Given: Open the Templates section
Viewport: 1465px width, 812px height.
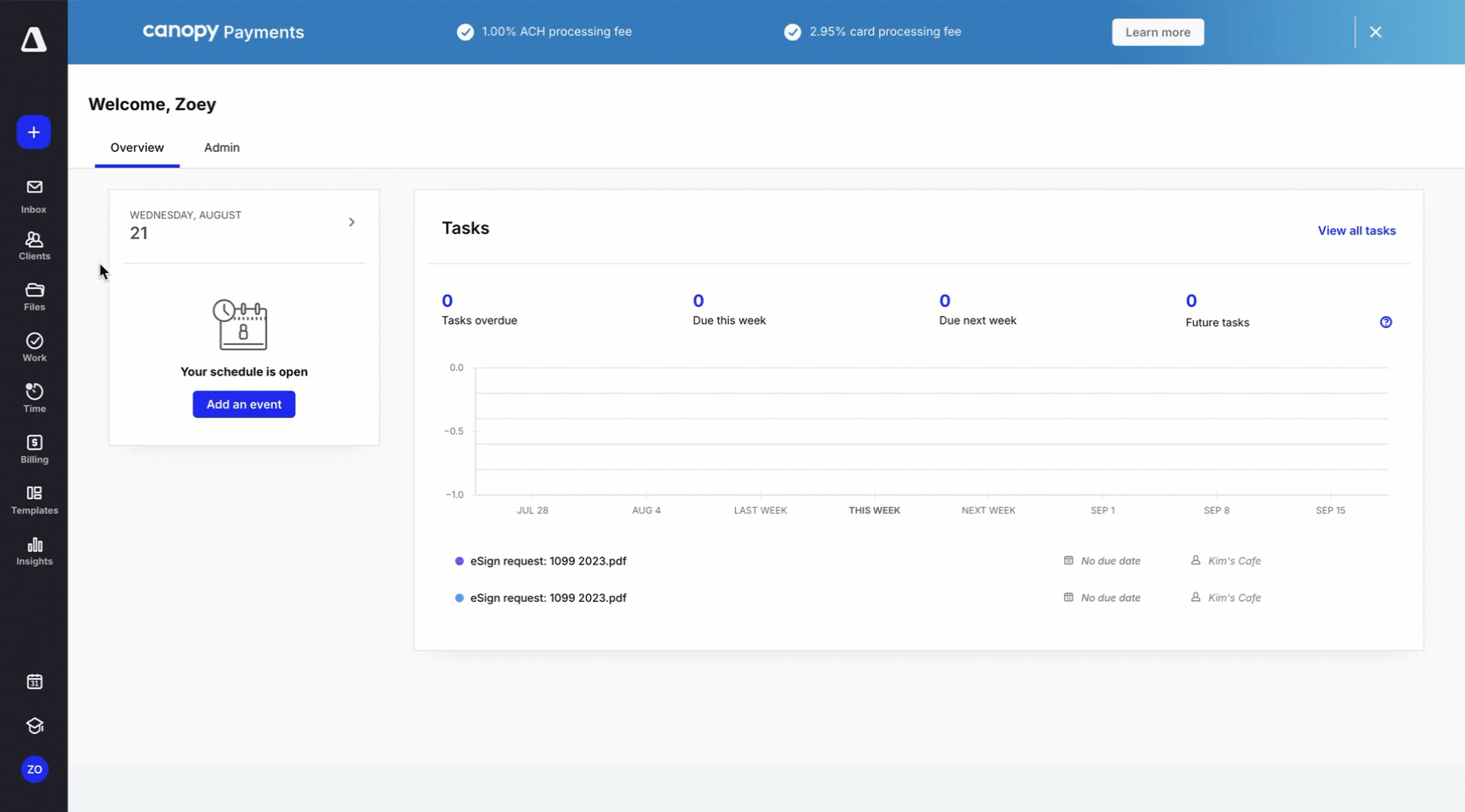Looking at the screenshot, I should [34, 500].
